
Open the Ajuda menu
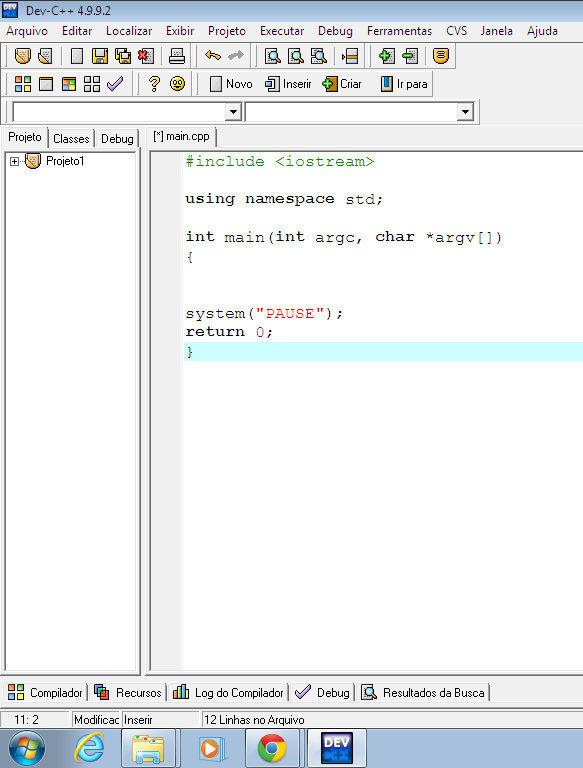point(542,31)
